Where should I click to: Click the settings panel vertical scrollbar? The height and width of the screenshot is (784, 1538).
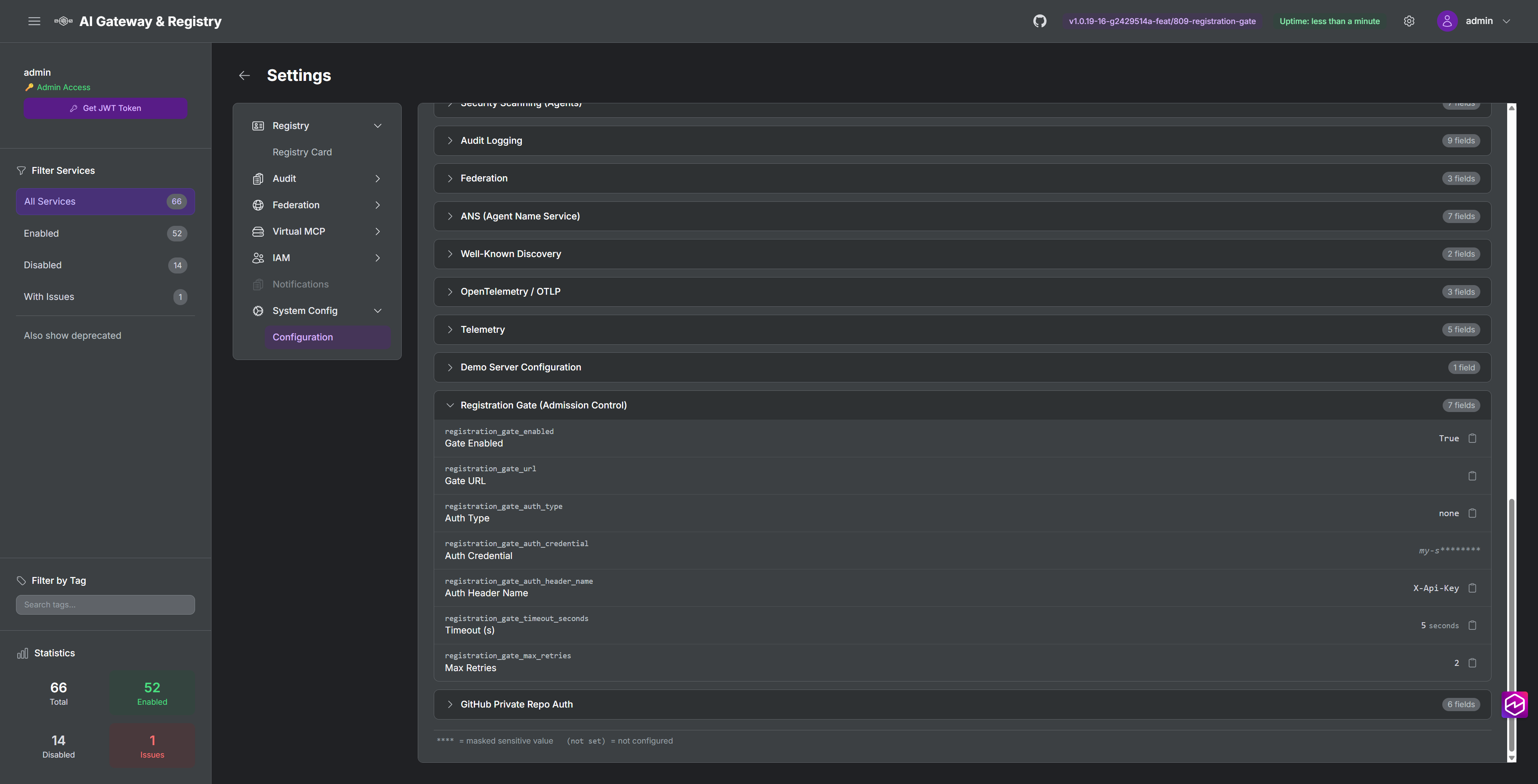(x=1512, y=625)
